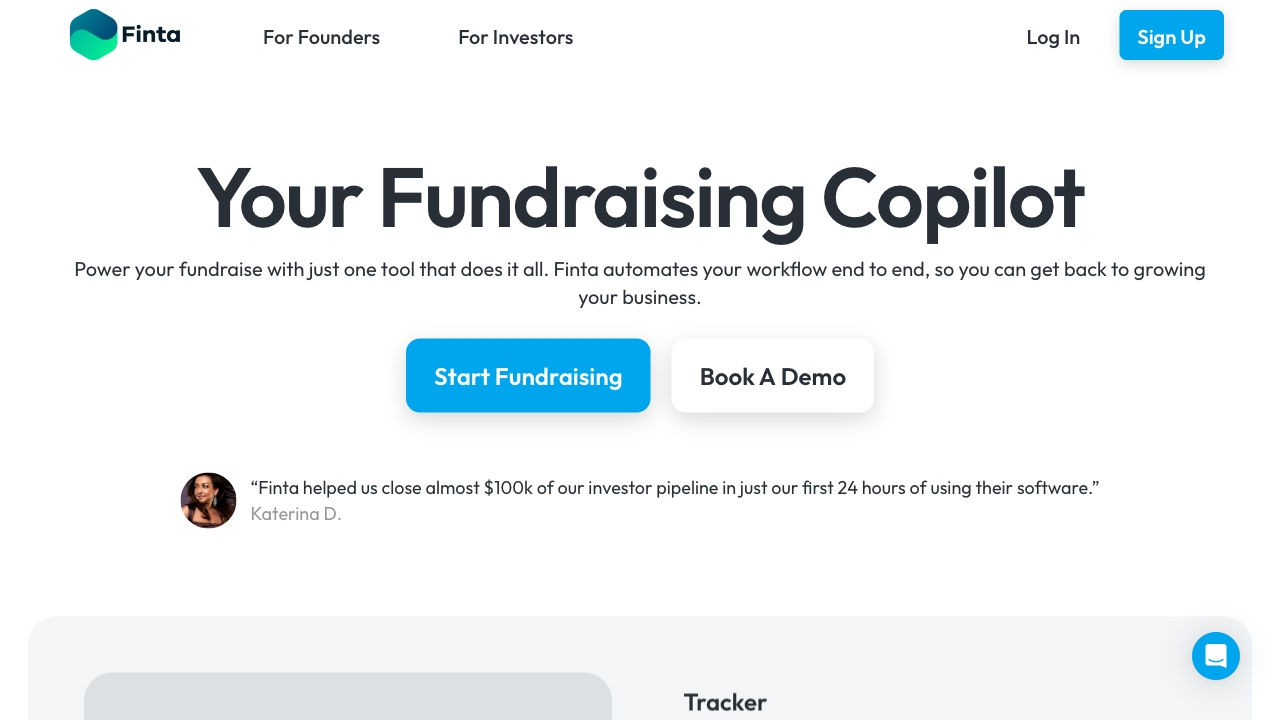Image resolution: width=1280 pixels, height=720 pixels.
Task: Click the gray preview panel beside Tracker
Action: pyautogui.click(x=347, y=697)
